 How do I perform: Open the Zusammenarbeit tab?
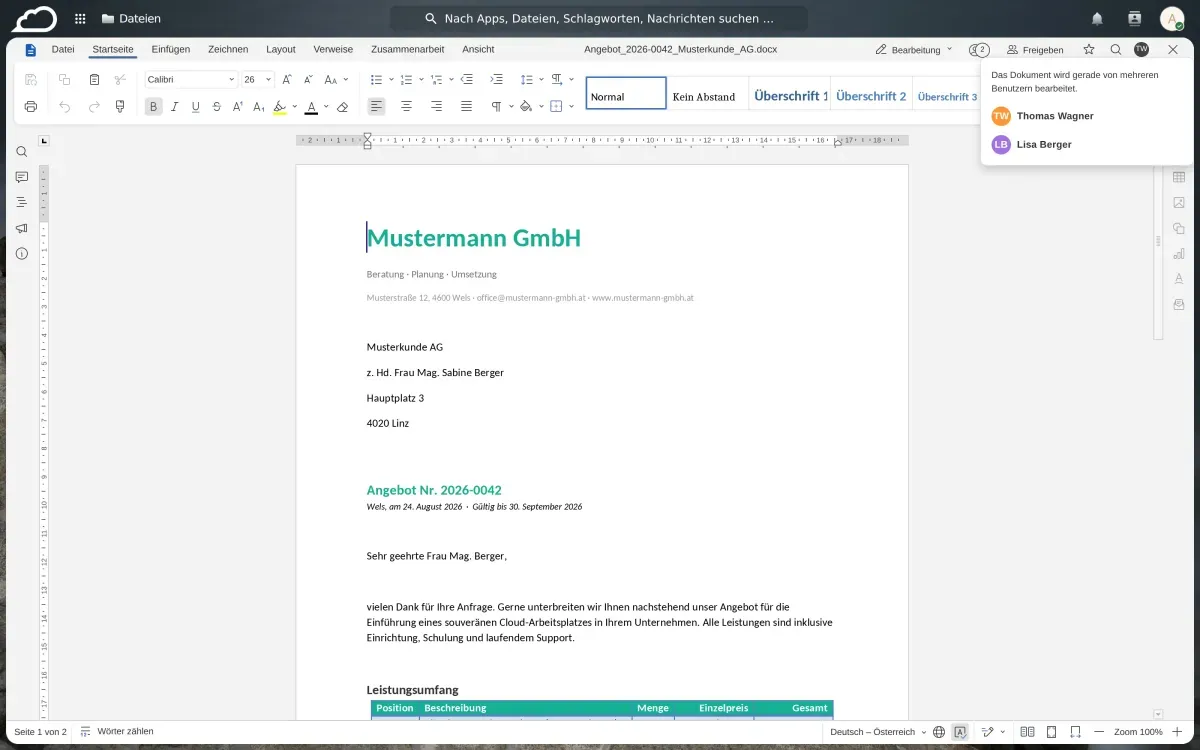pos(407,49)
